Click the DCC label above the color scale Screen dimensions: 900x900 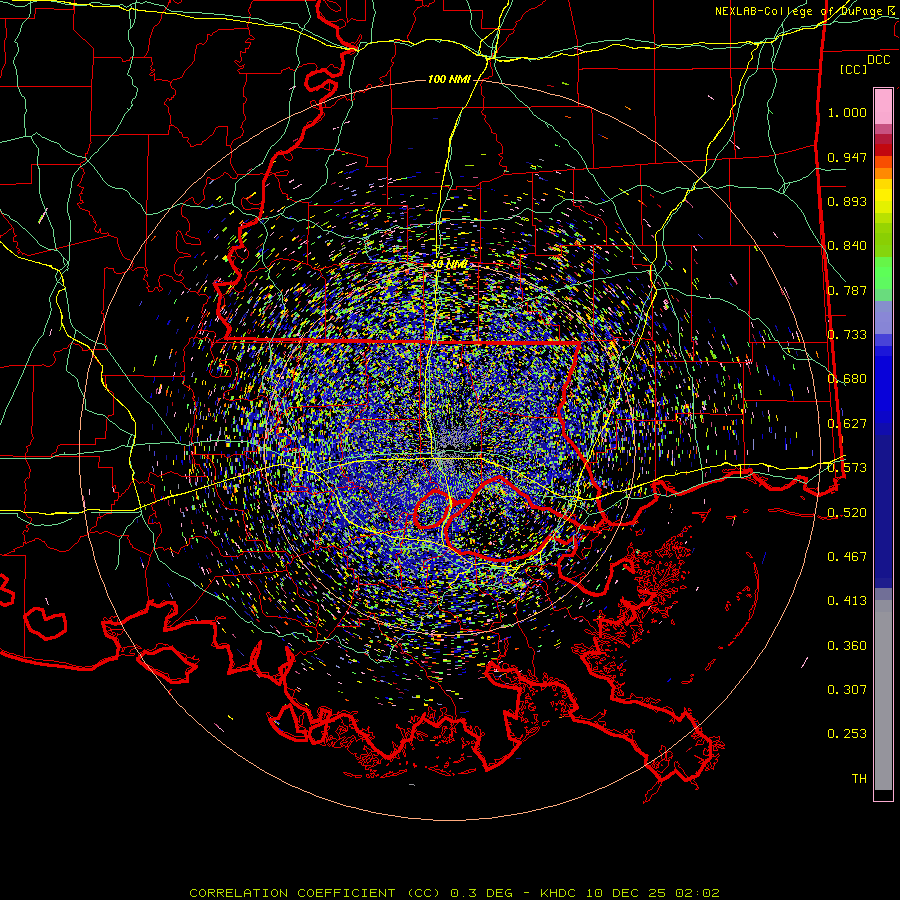[x=878, y=60]
